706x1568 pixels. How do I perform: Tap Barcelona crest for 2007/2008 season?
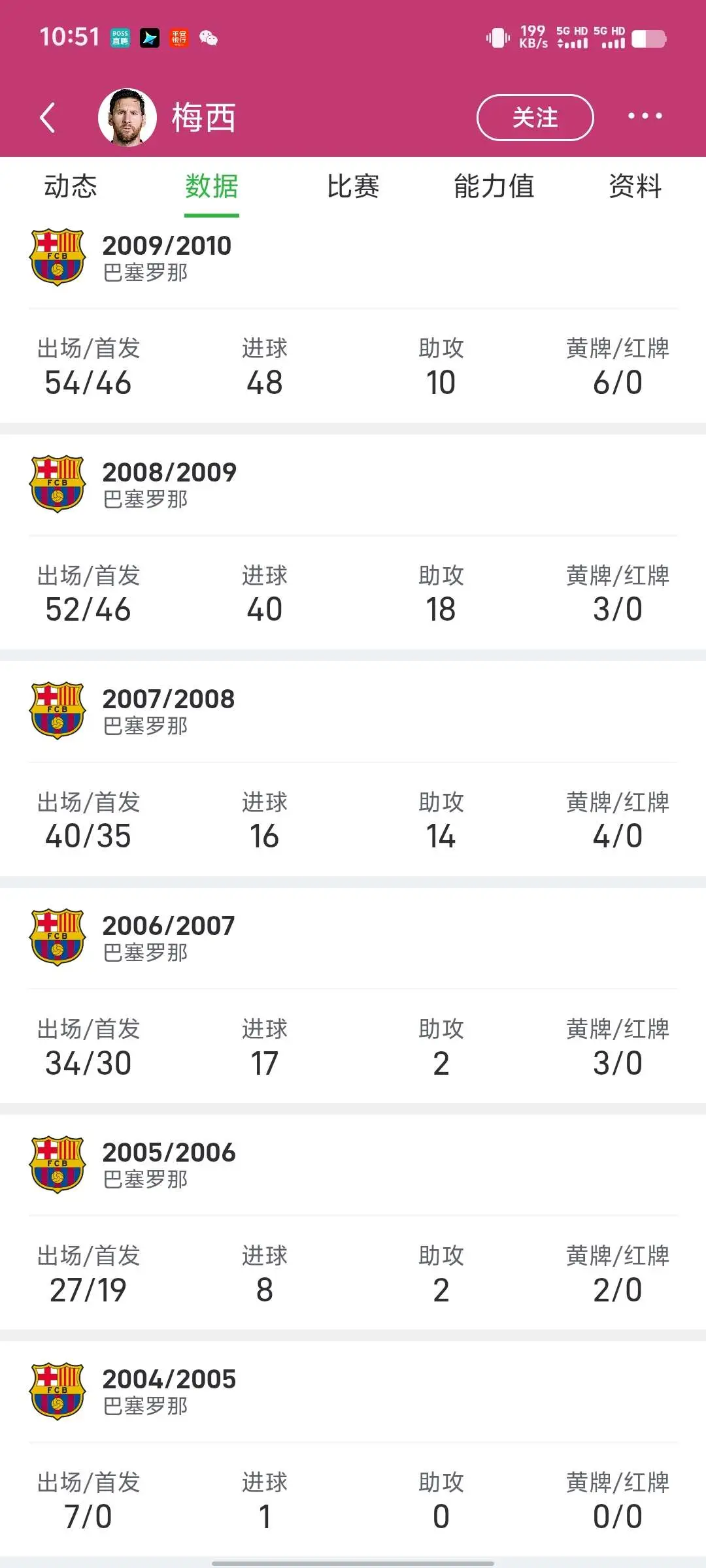[x=58, y=710]
